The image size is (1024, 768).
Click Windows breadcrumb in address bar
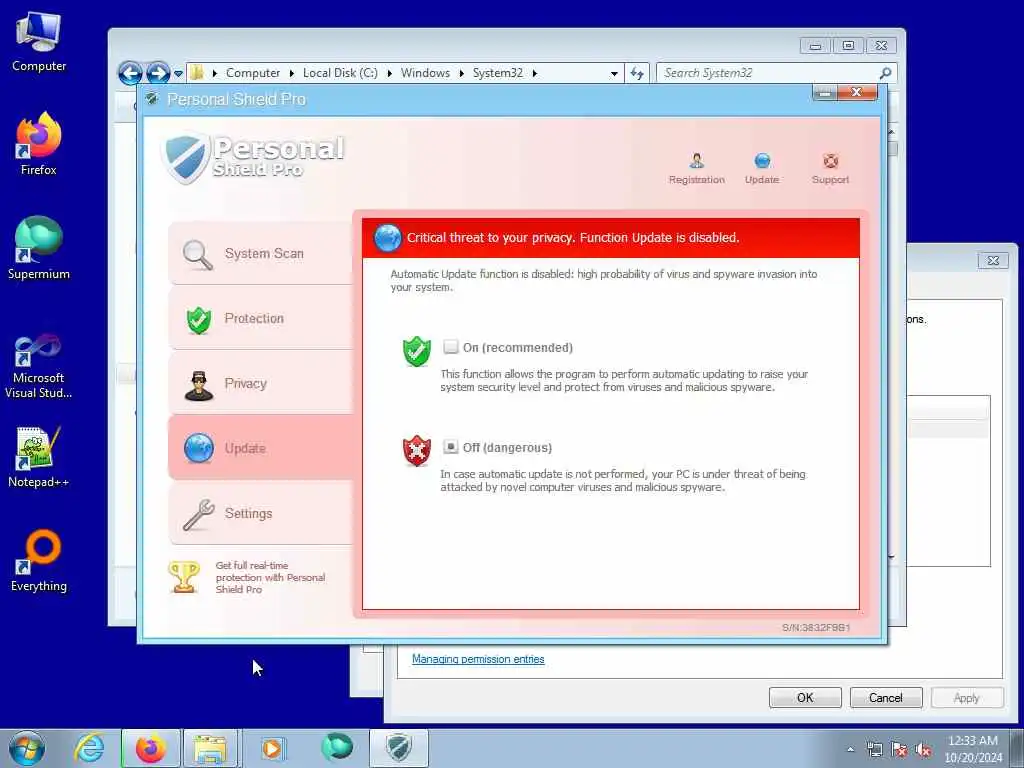(x=425, y=73)
